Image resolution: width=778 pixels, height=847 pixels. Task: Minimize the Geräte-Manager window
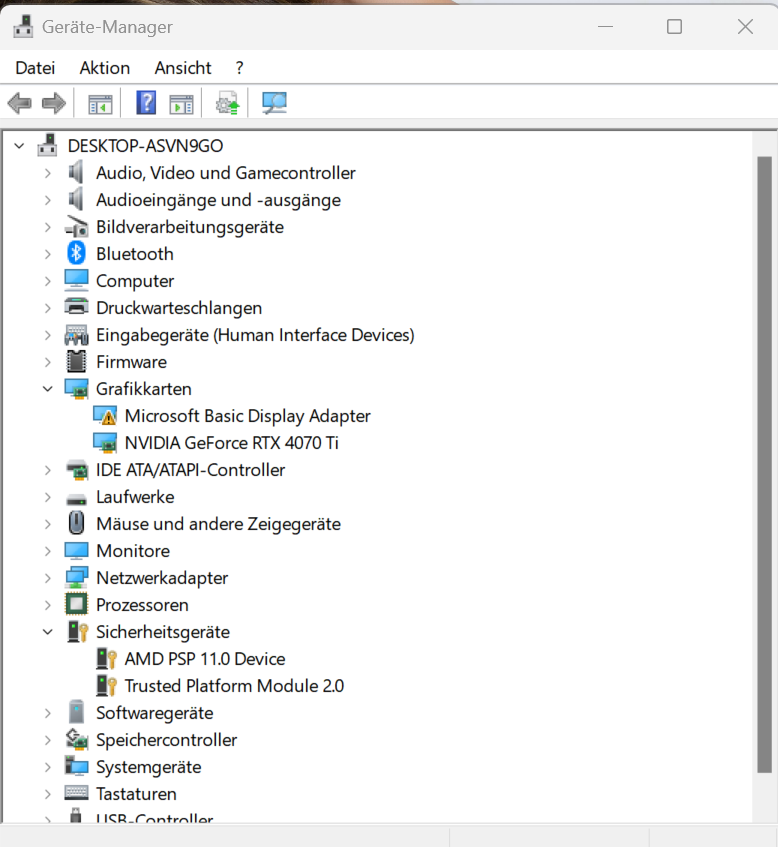[606, 26]
